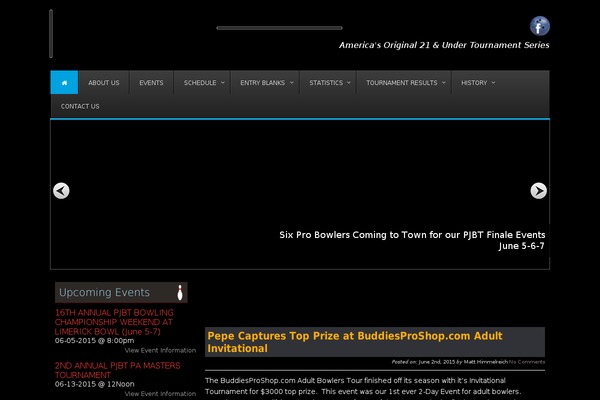Open the Contact Us menu item
The height and width of the screenshot is (400, 600).
[x=80, y=106]
